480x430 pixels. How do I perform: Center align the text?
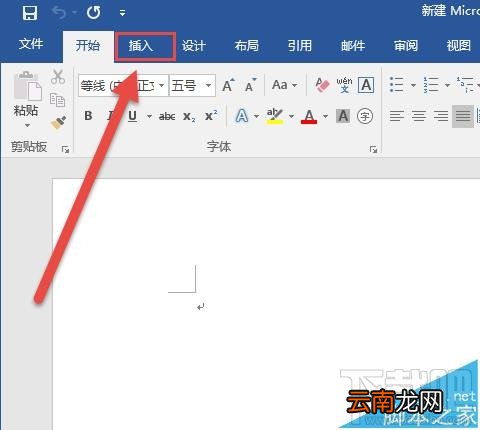[419, 116]
